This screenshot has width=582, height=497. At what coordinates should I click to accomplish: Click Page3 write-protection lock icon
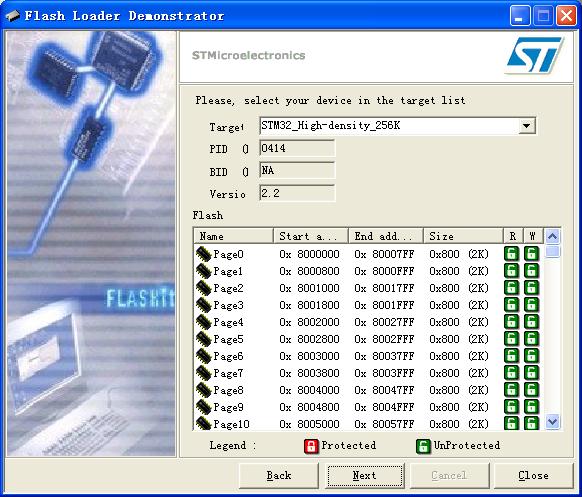[x=532, y=305]
